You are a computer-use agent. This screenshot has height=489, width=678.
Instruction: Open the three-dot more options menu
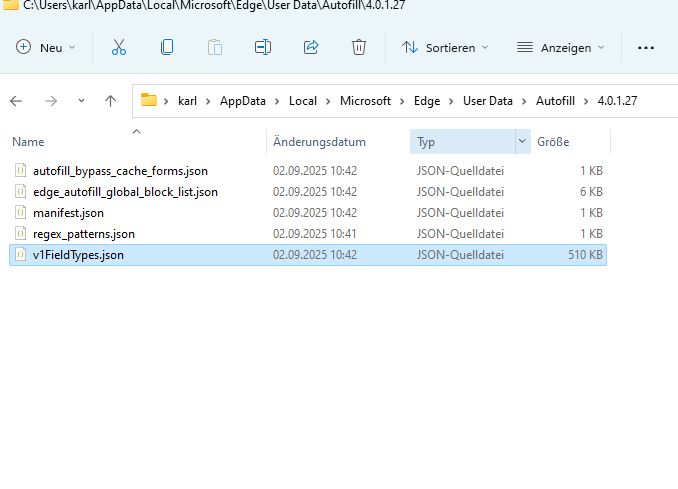click(646, 48)
